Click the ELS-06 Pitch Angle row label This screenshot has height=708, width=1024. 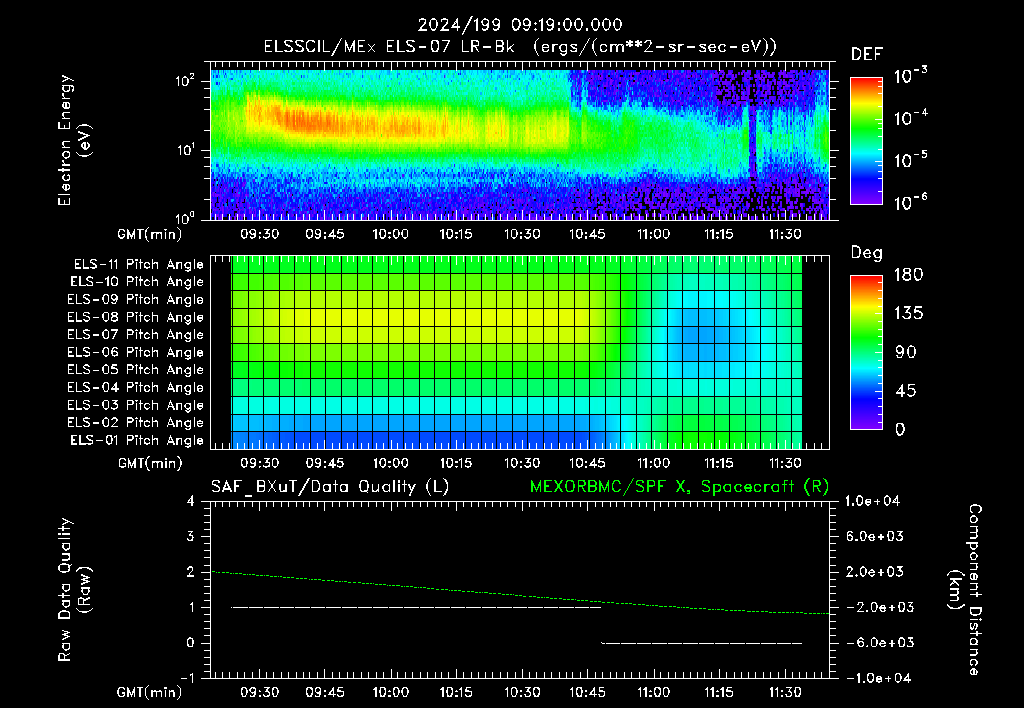[136, 353]
